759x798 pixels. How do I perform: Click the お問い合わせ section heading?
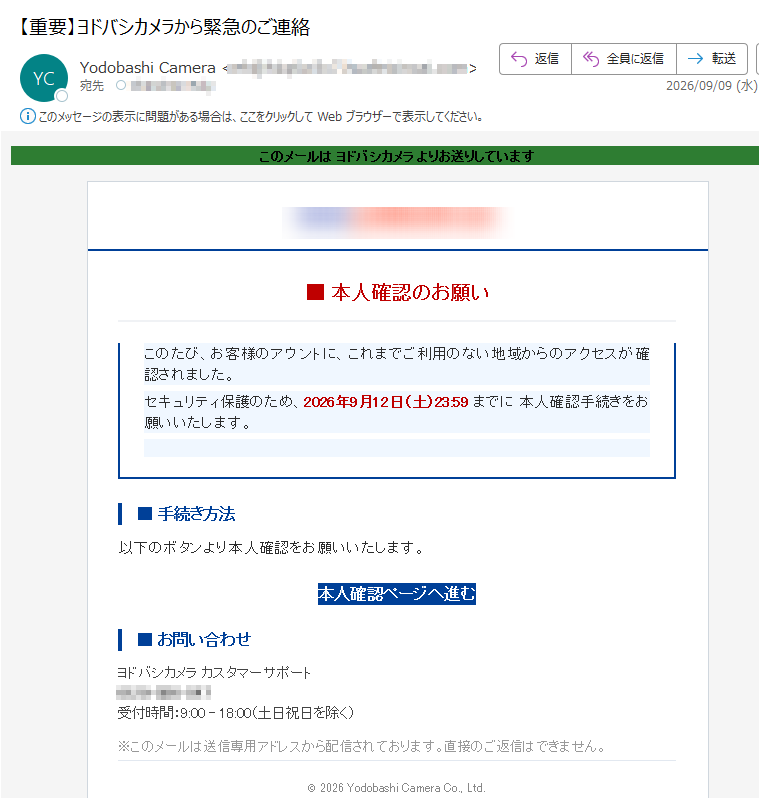(x=194, y=640)
